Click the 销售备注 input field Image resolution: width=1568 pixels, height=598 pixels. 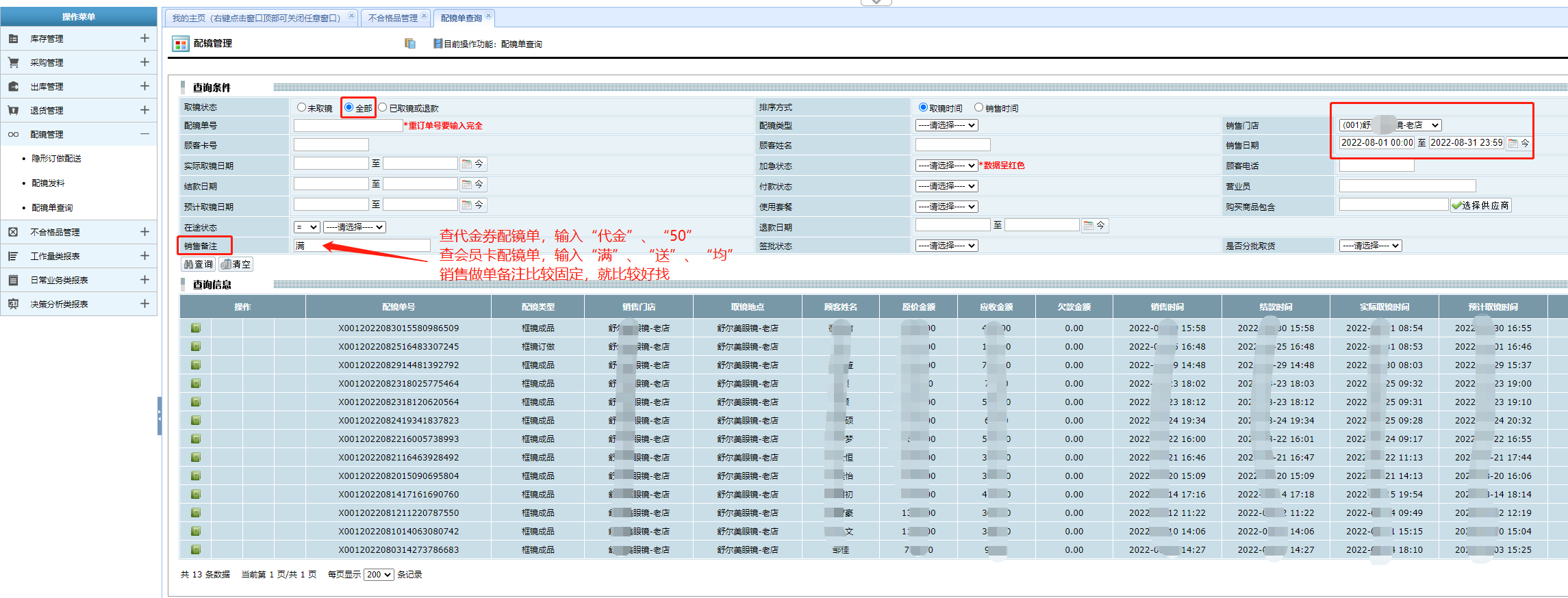click(x=362, y=246)
